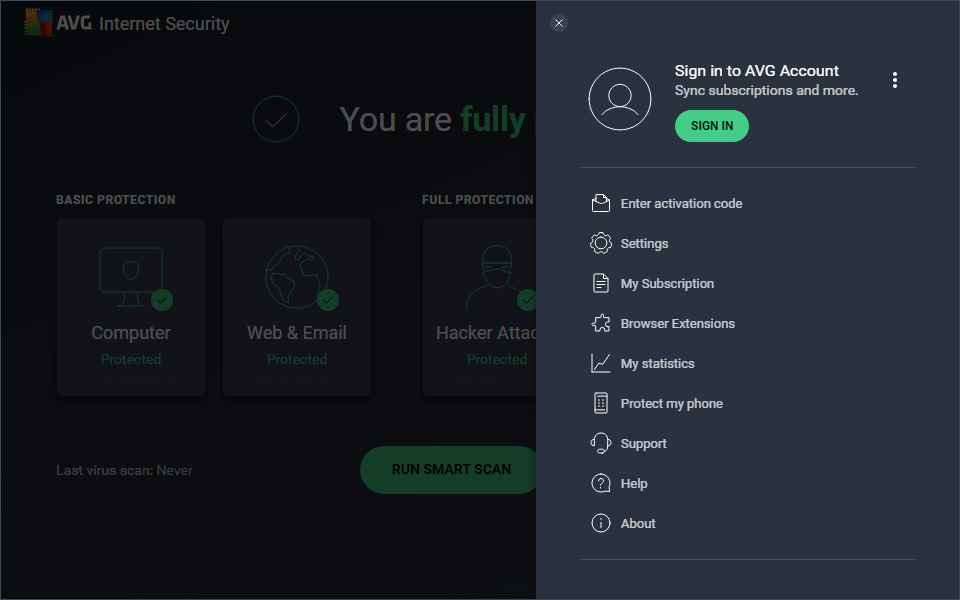Click the About info icon
The image size is (960, 600).
click(x=601, y=523)
